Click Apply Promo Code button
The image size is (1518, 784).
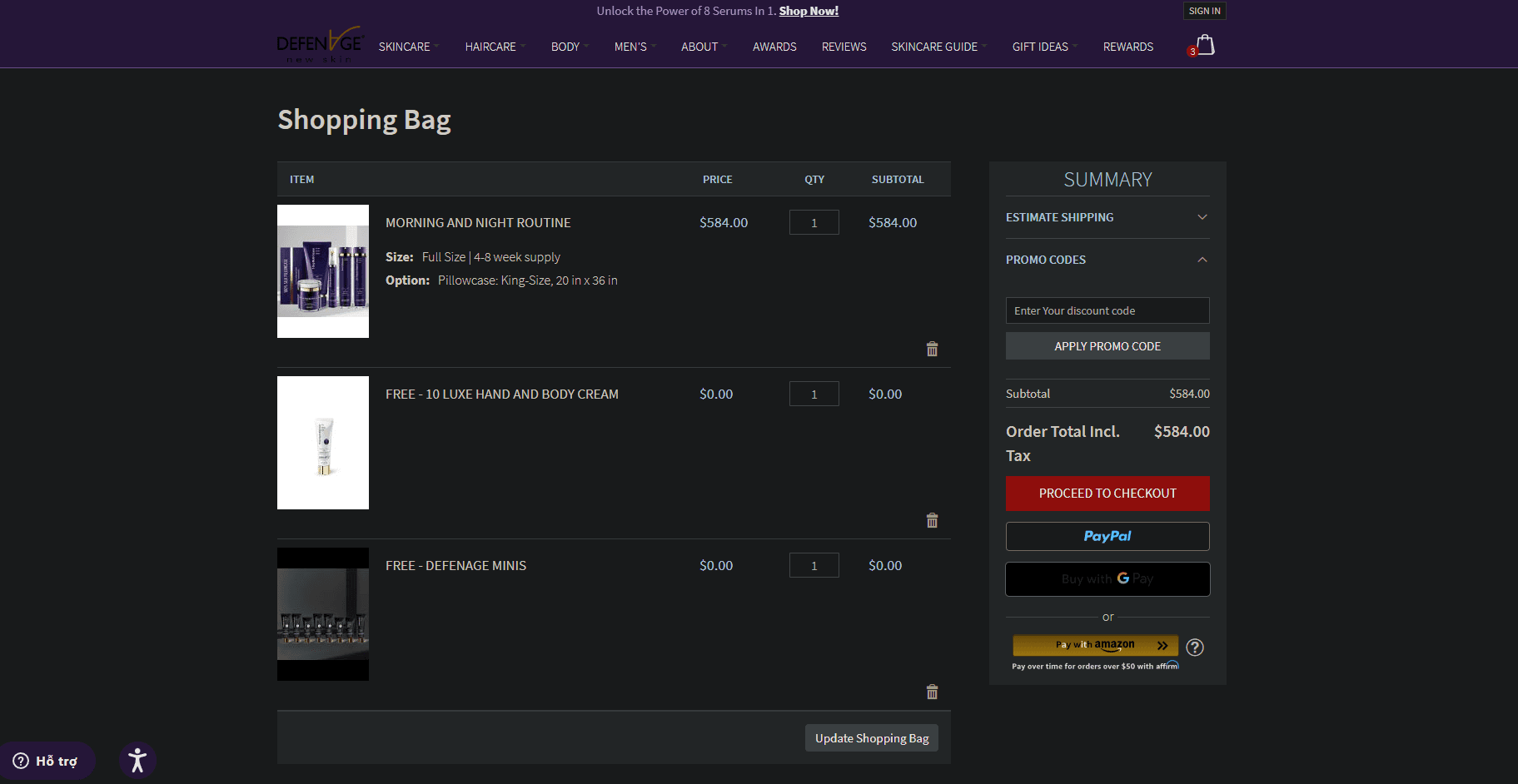point(1107,346)
